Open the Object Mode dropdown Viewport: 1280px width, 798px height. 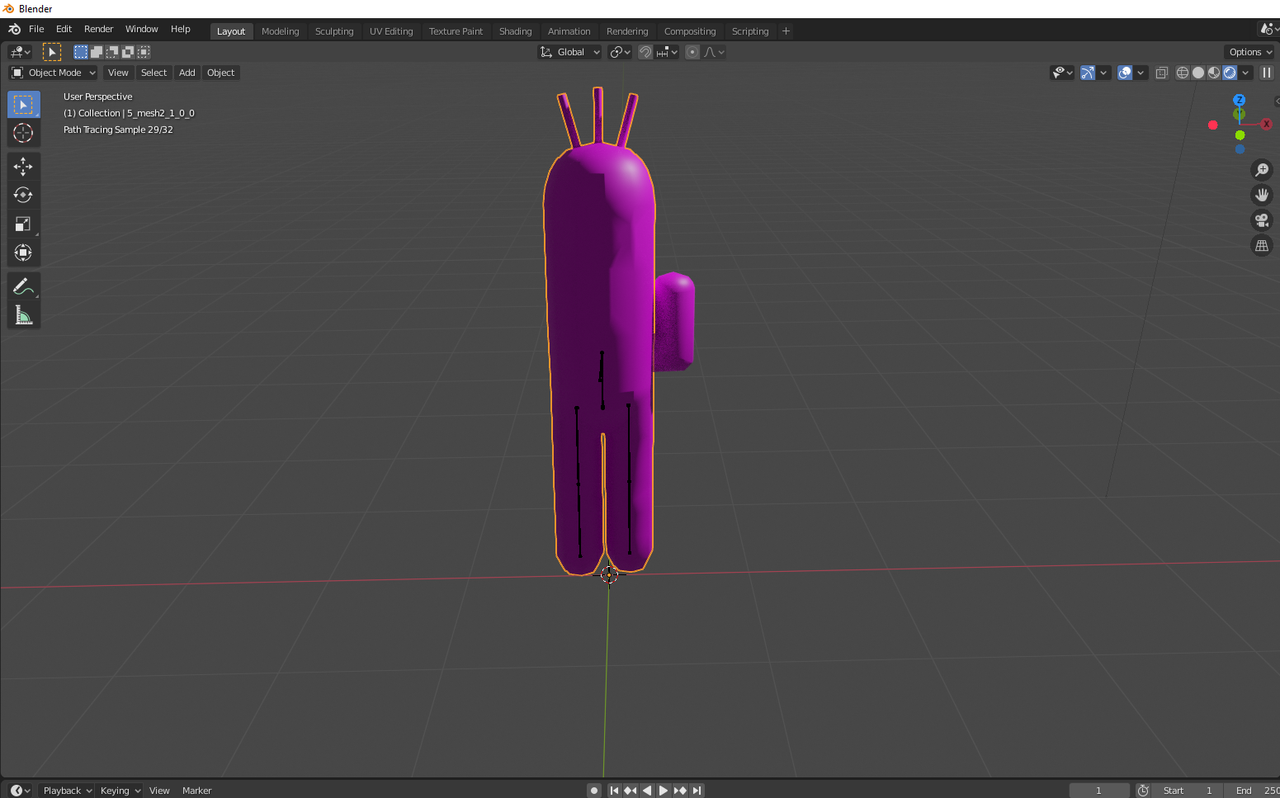[53, 72]
